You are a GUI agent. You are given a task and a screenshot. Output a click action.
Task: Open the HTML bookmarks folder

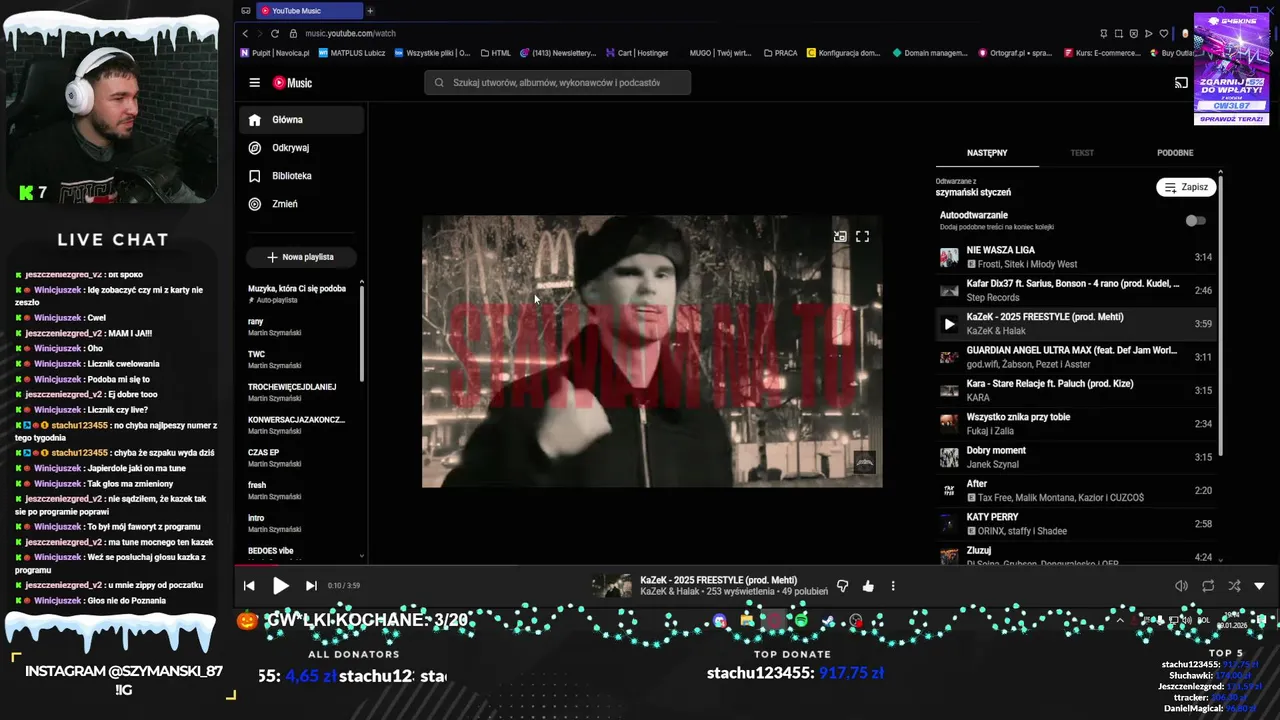(x=496, y=53)
